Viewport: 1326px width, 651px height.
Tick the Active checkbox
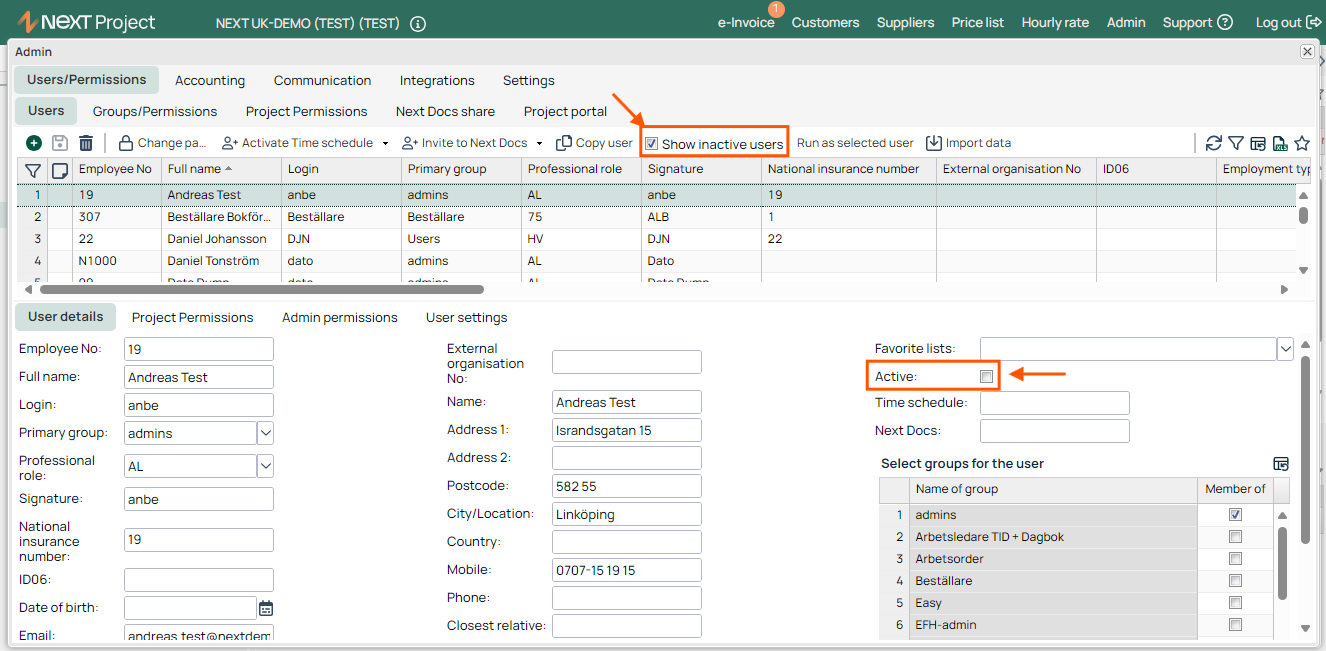(987, 376)
